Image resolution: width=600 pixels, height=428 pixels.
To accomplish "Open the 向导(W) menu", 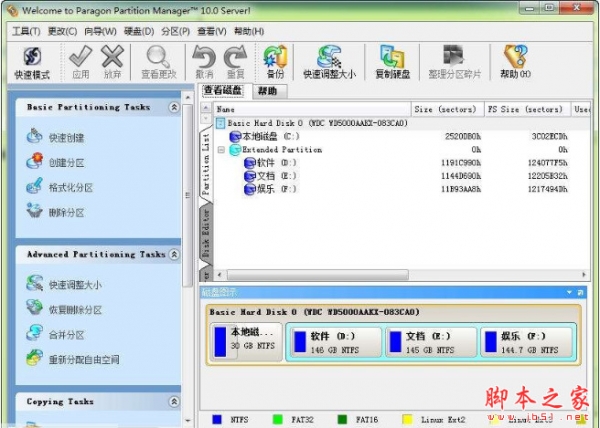I will tap(100, 31).
